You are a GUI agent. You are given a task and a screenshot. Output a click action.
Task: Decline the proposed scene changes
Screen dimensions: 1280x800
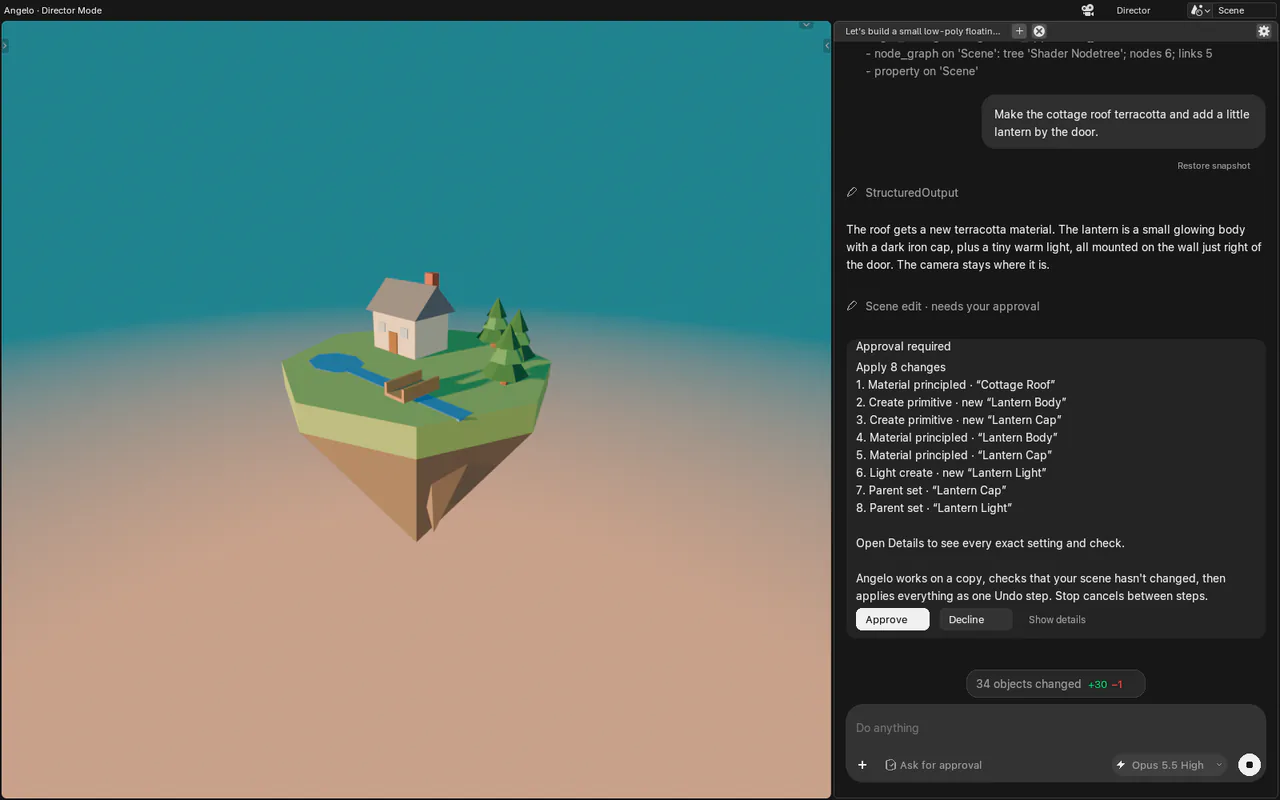coord(975,620)
